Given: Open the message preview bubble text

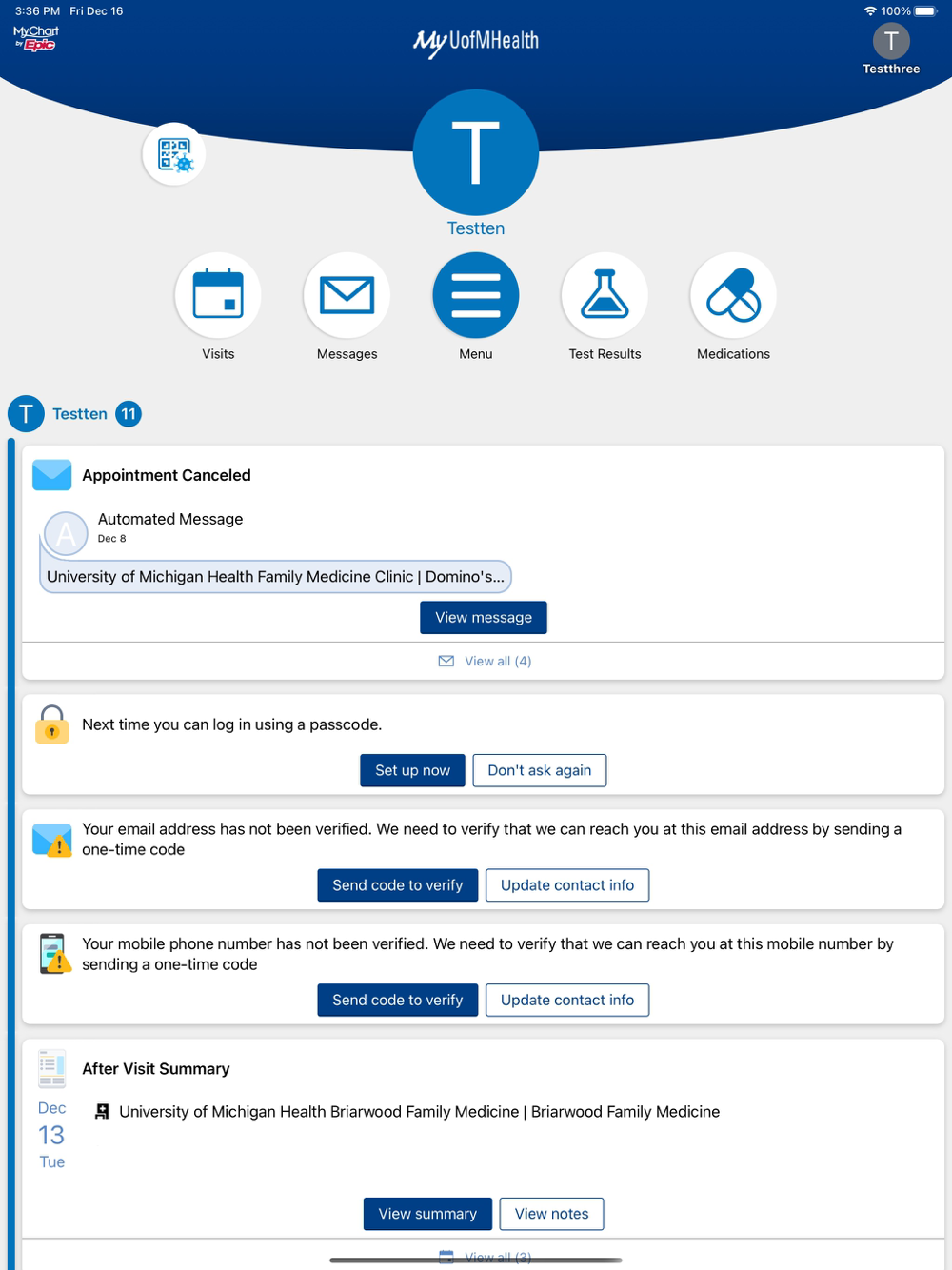Looking at the screenshot, I should pyautogui.click(x=275, y=577).
